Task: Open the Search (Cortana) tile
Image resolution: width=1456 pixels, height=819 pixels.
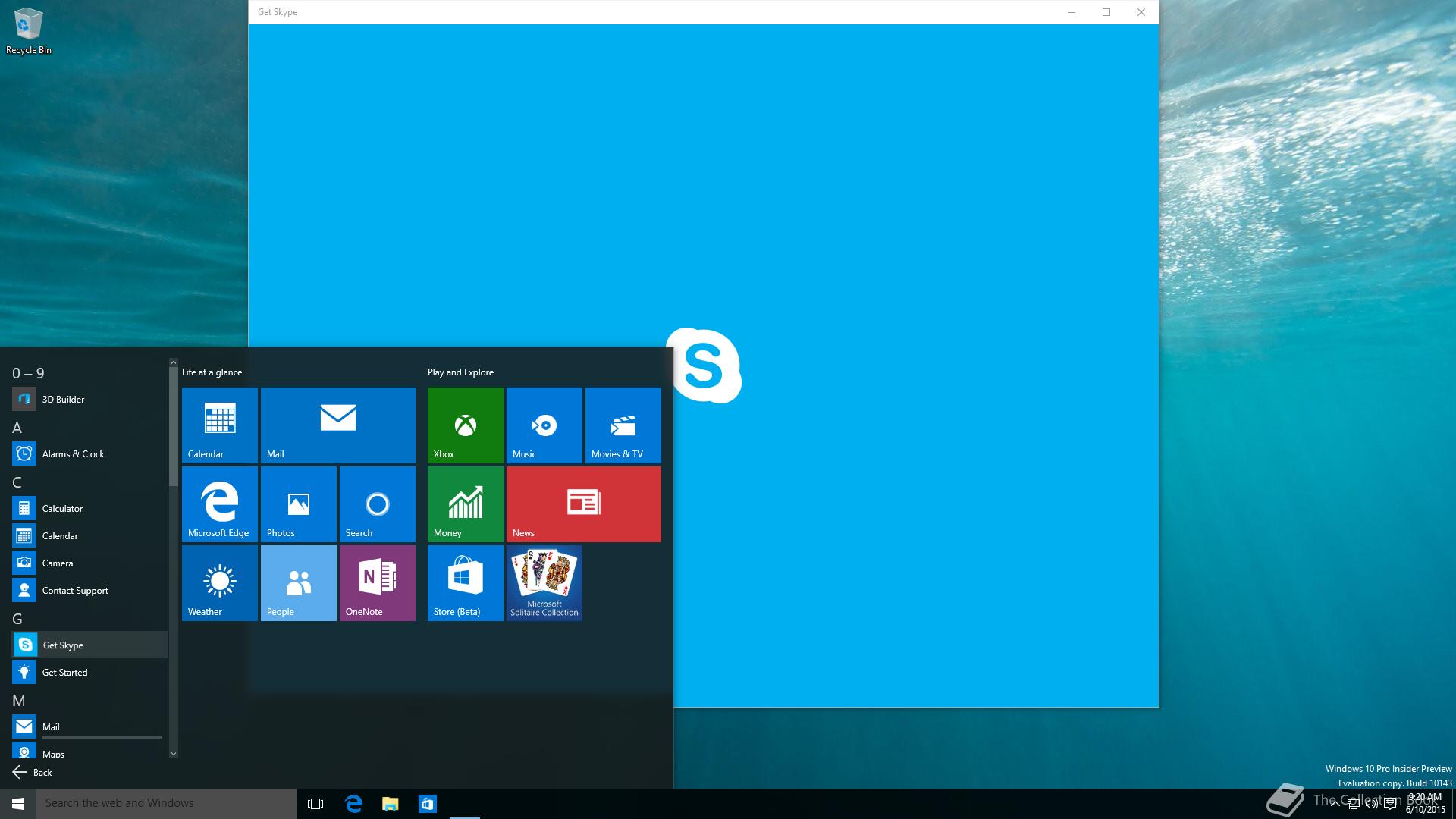Action: [x=378, y=504]
